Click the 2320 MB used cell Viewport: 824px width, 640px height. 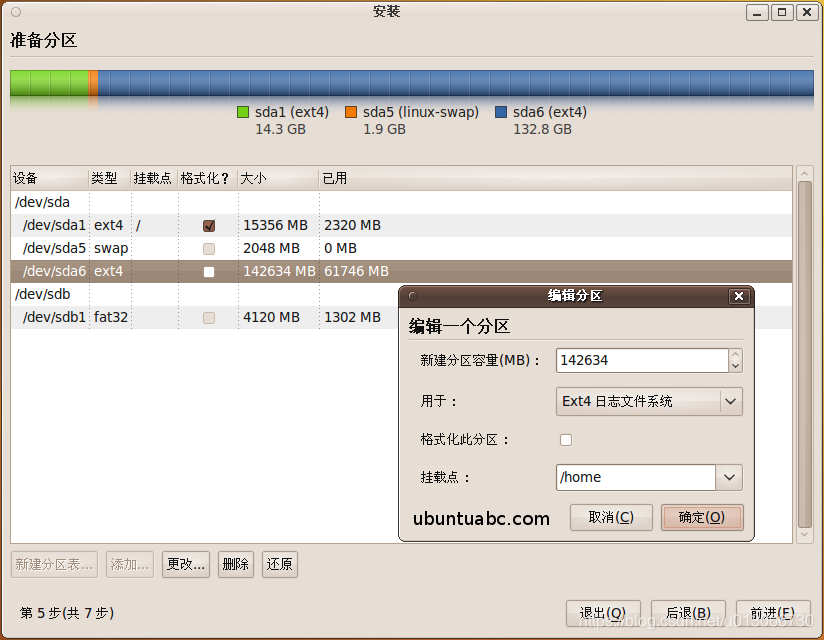pos(352,225)
